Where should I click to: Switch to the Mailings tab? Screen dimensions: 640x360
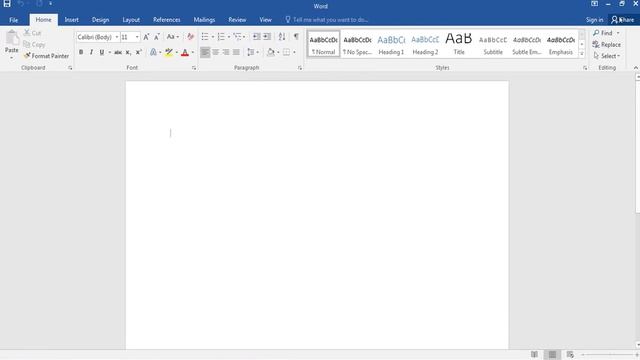(204, 20)
